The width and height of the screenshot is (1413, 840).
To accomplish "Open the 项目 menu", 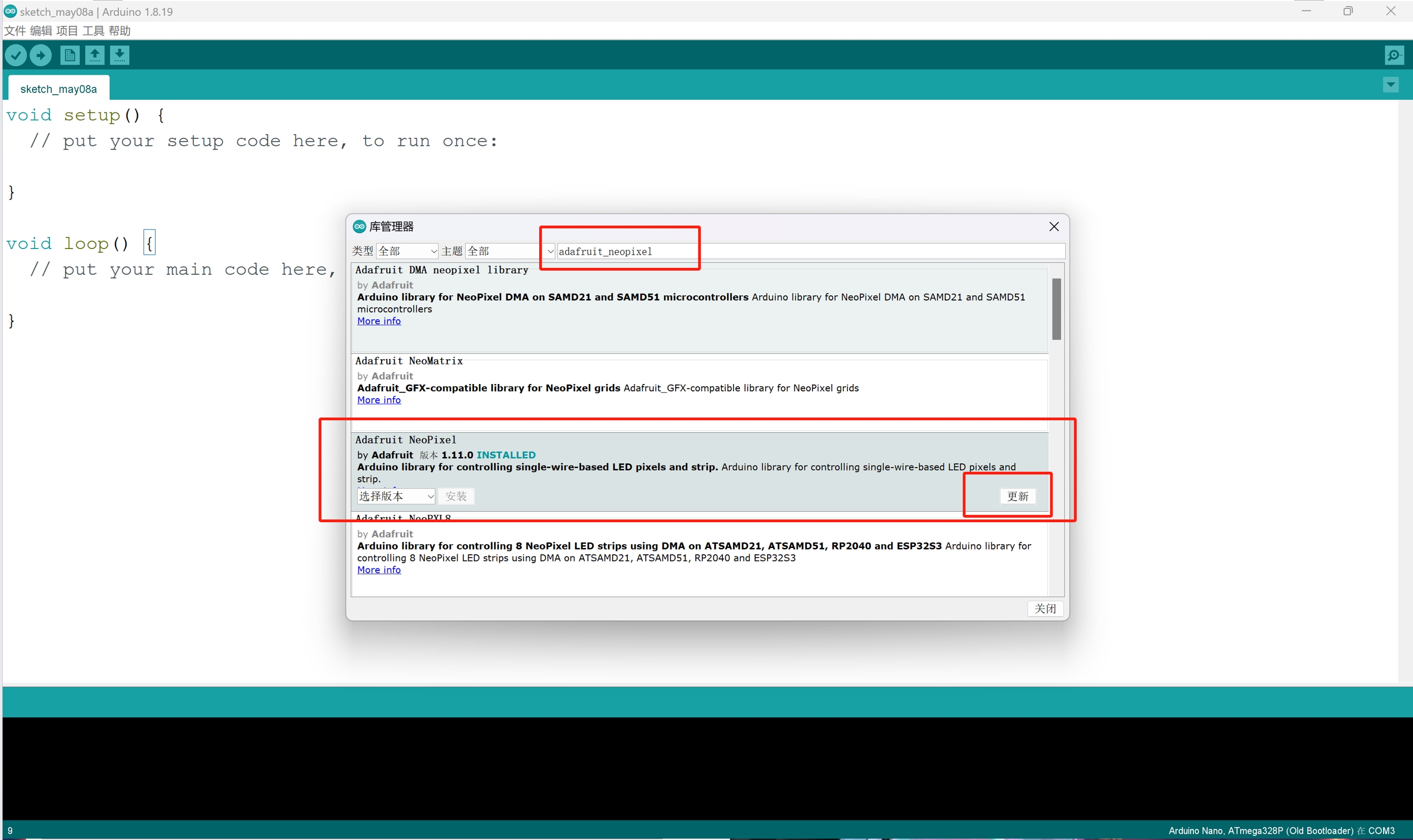I will click(67, 30).
